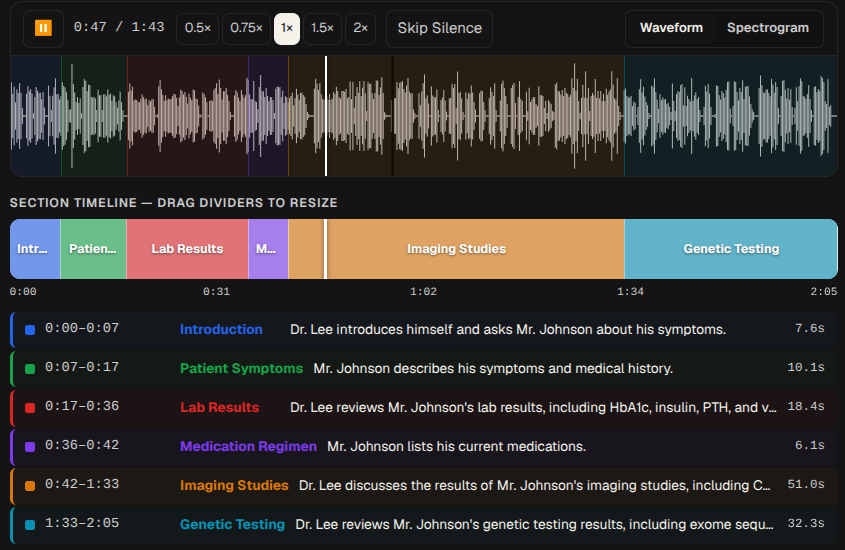Viewport: 845px width, 550px height.
Task: Set playback speed to 0.5×
Action: (197, 29)
